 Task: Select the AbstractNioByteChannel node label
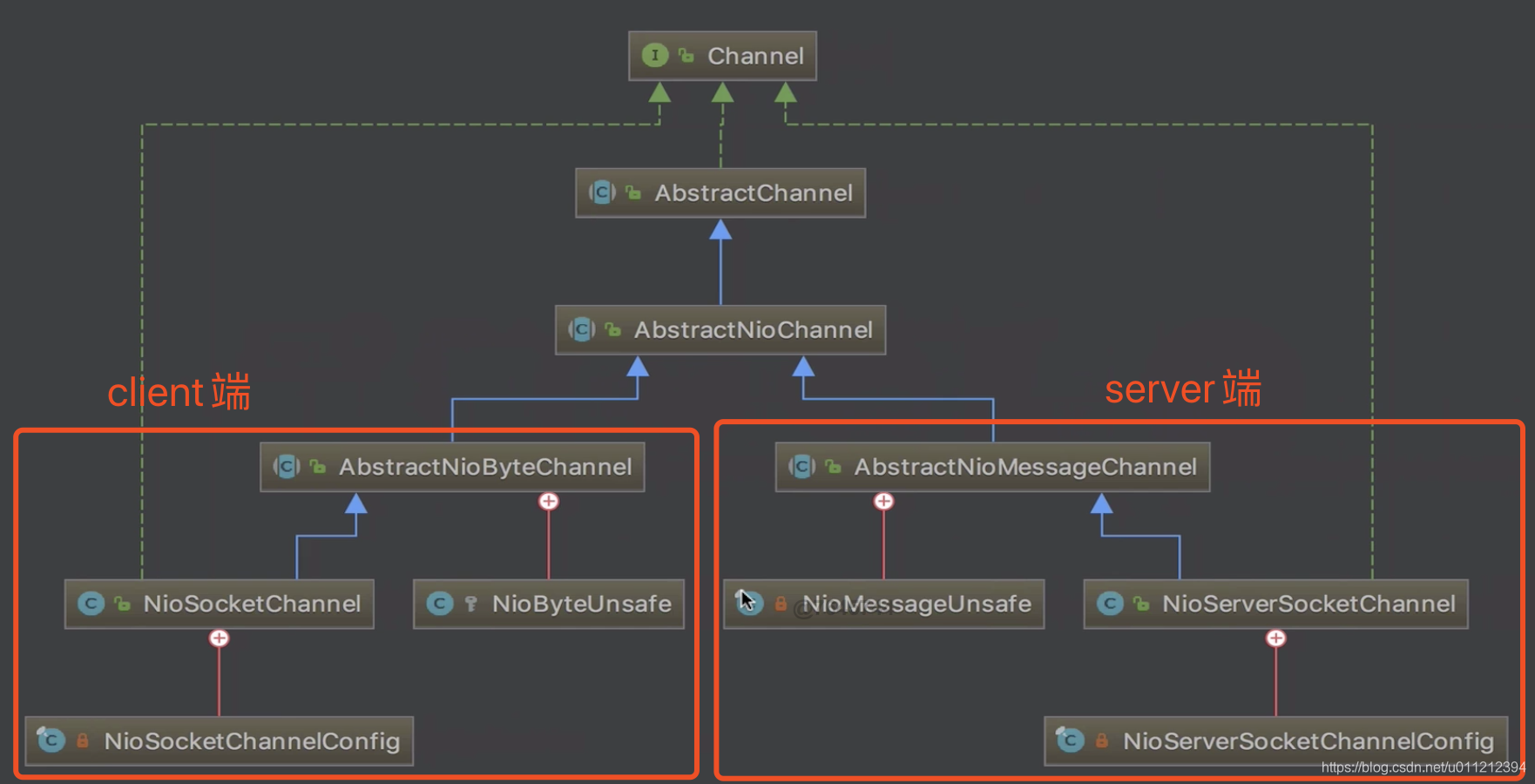485,467
